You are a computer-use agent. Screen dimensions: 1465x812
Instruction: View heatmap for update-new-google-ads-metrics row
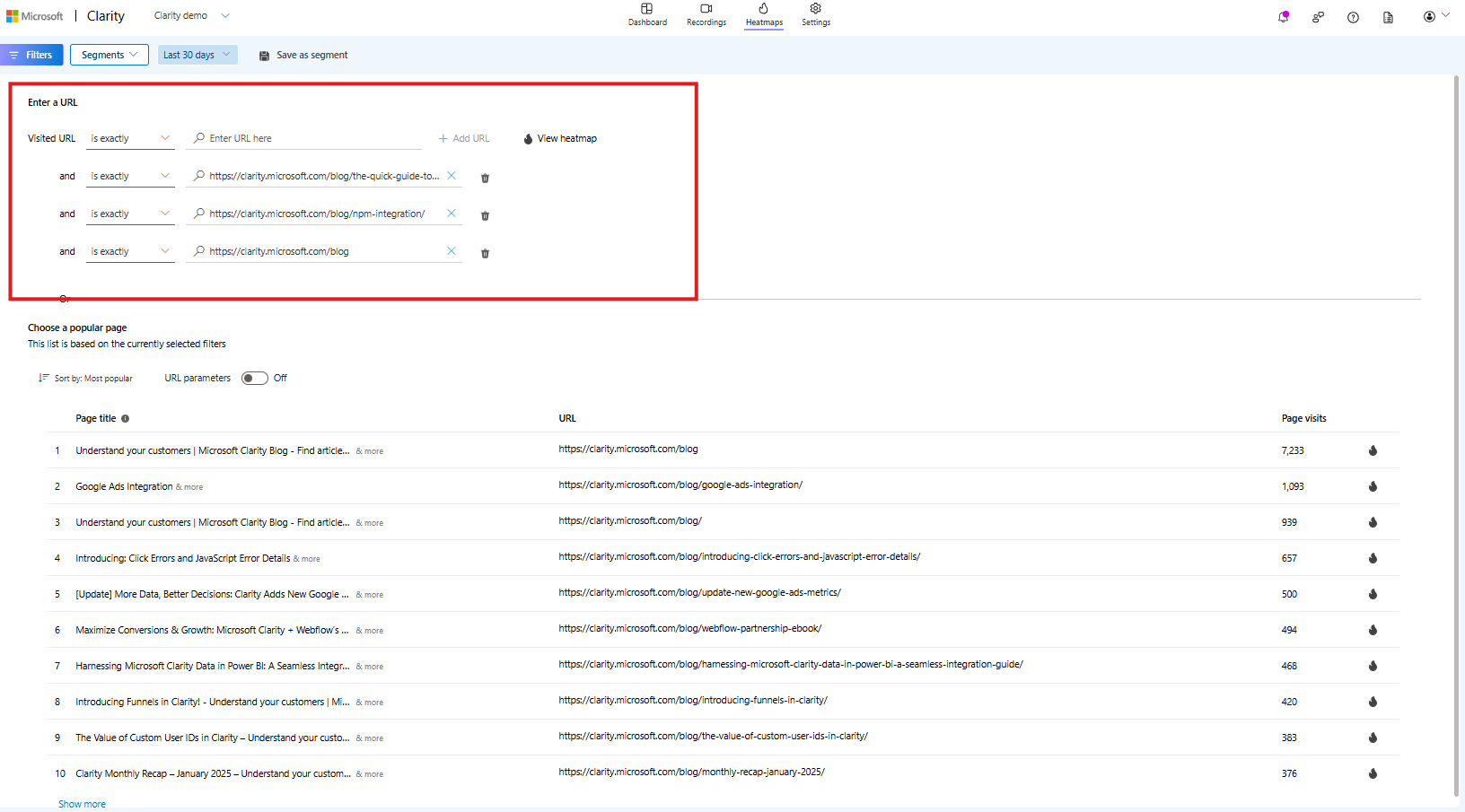(1373, 594)
